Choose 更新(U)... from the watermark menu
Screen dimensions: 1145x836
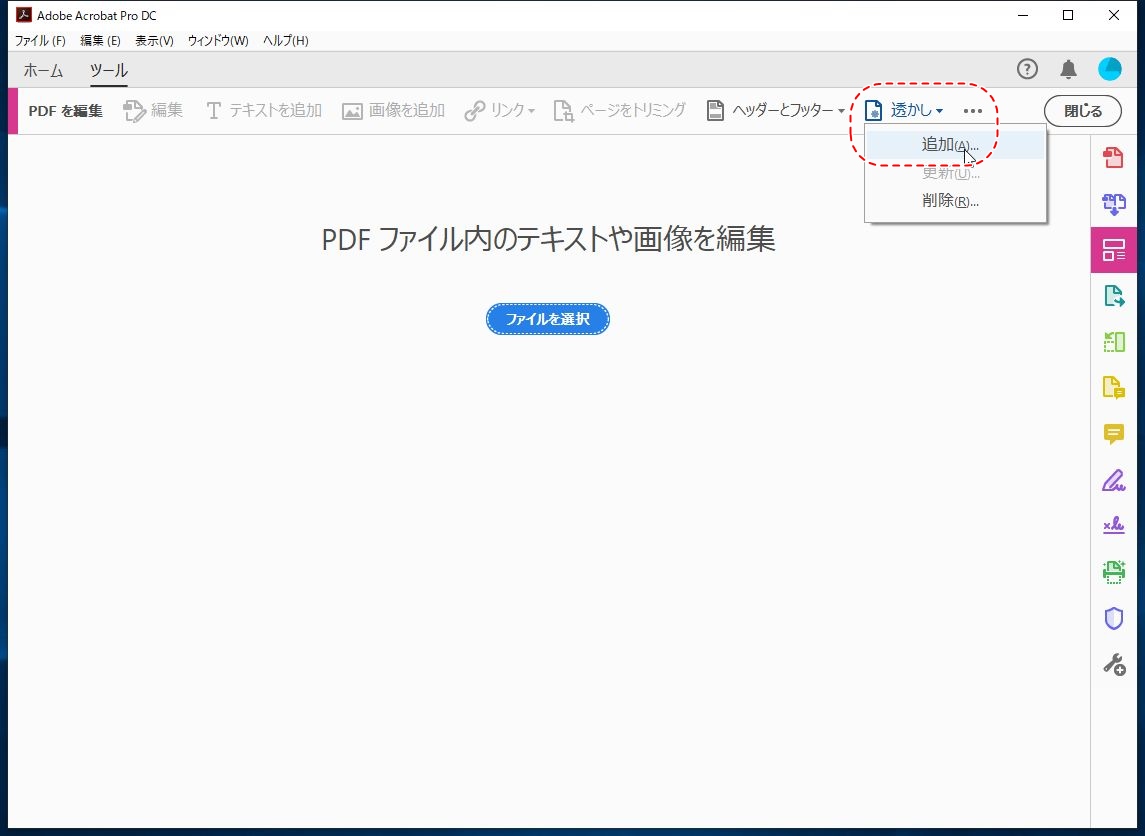pos(955,173)
